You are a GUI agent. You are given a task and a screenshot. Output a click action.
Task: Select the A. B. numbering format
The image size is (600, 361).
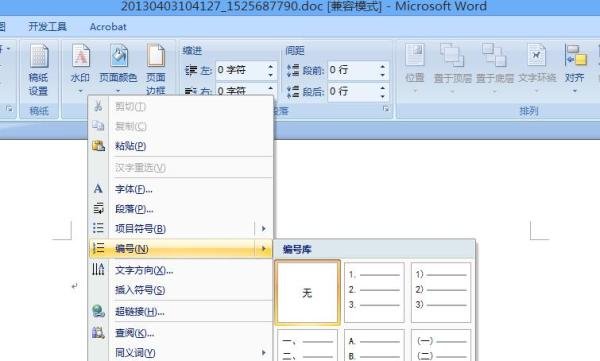pos(374,345)
